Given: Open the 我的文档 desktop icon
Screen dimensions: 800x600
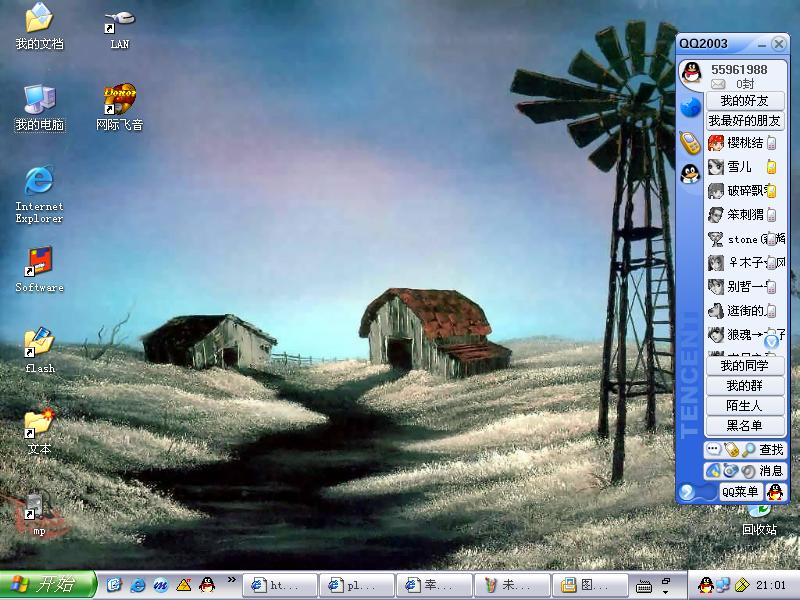Looking at the screenshot, I should click(x=39, y=27).
